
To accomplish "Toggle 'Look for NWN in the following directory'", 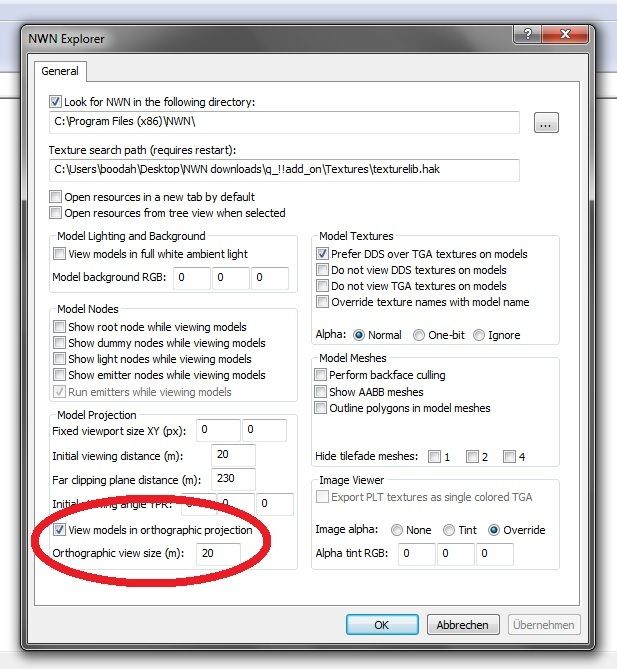I will [x=56, y=101].
